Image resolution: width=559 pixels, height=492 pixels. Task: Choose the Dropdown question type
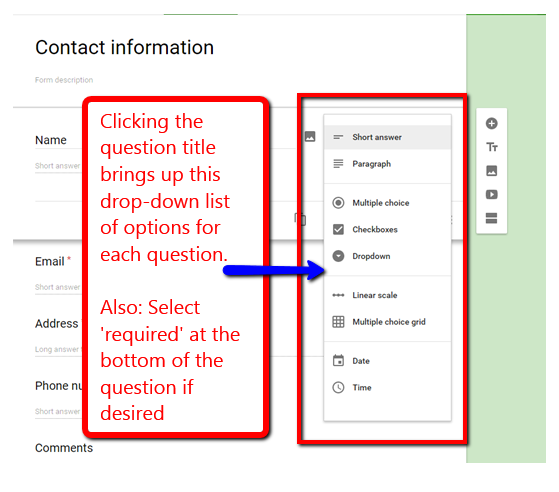[387, 256]
